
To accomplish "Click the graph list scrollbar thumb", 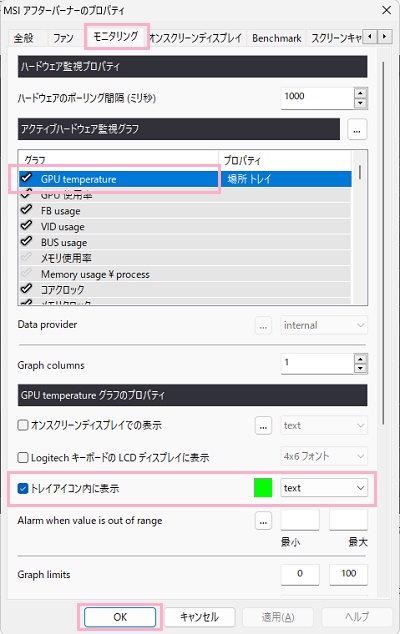I will (x=360, y=172).
